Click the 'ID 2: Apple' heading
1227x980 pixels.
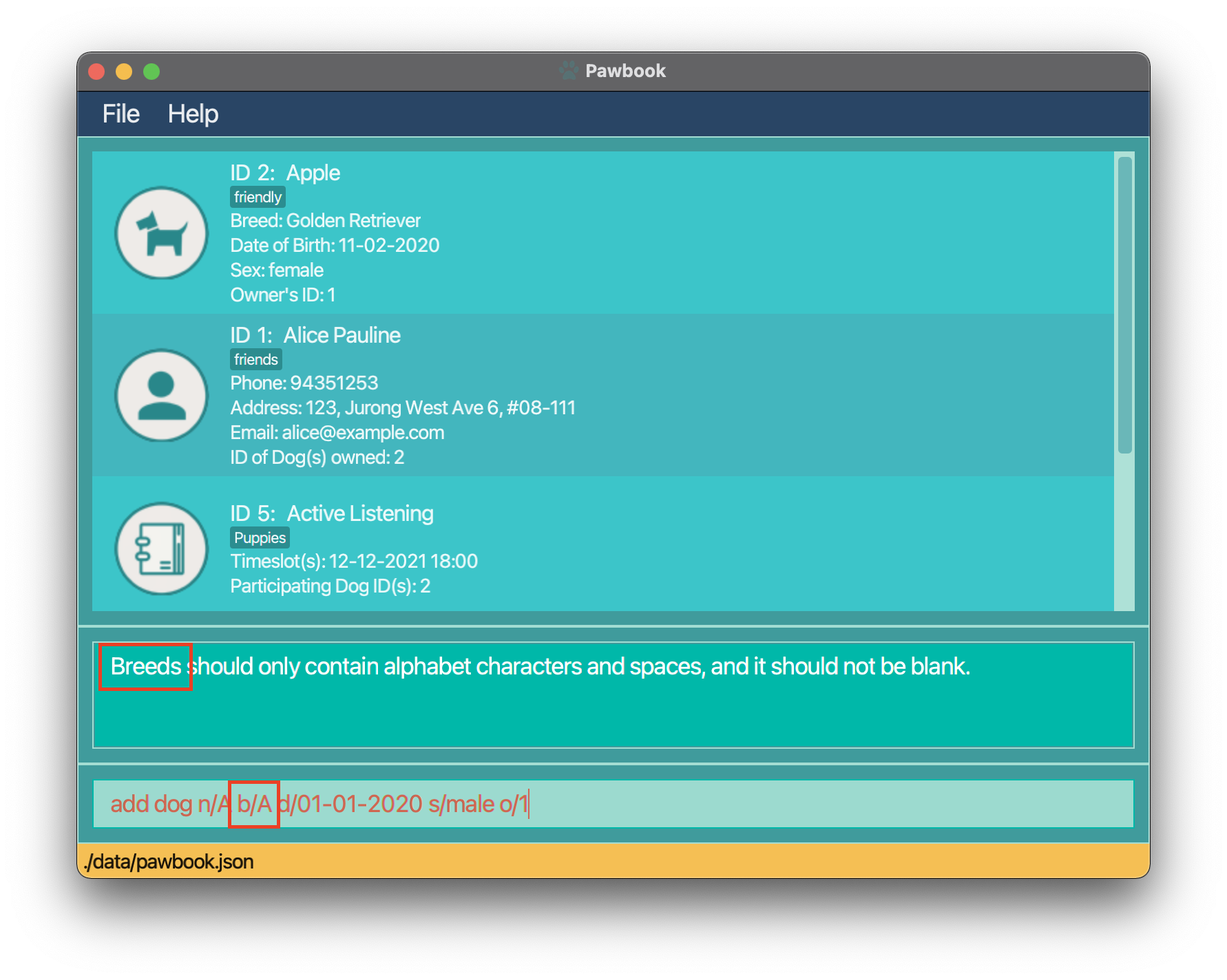tap(285, 173)
